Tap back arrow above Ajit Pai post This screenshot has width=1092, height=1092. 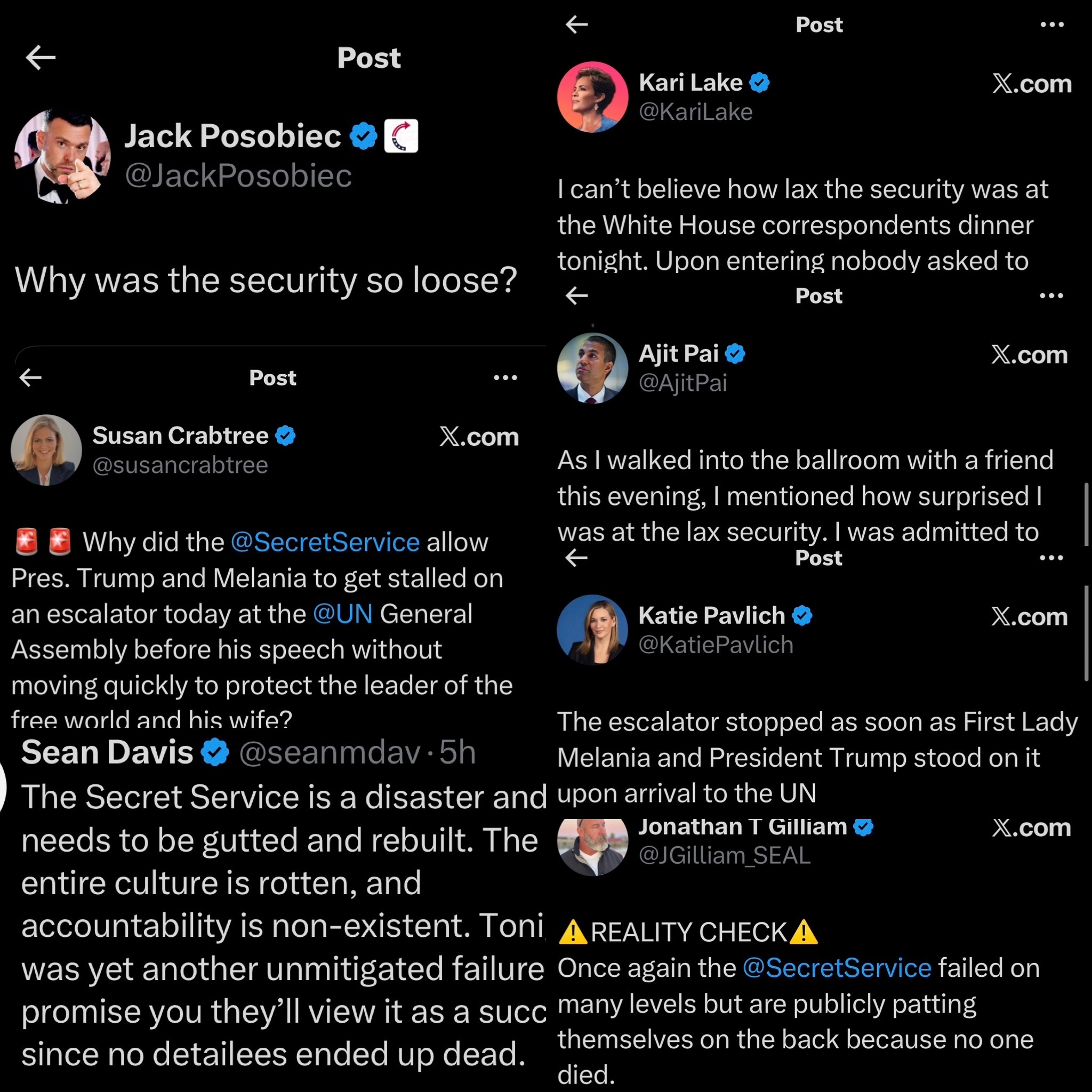[x=576, y=295]
